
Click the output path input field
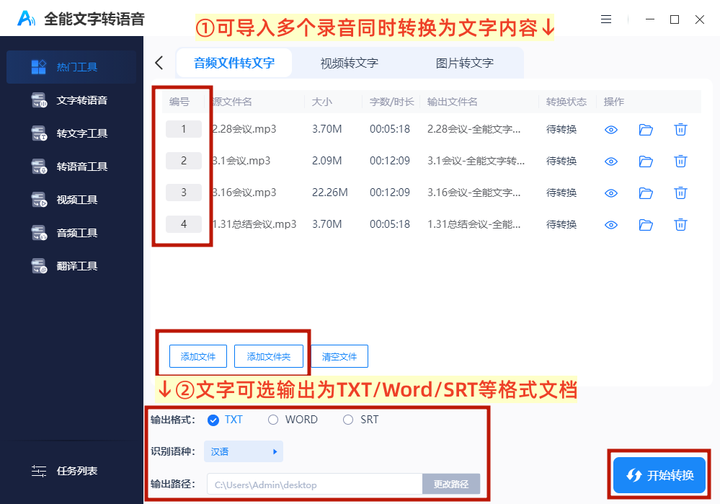tap(315, 484)
